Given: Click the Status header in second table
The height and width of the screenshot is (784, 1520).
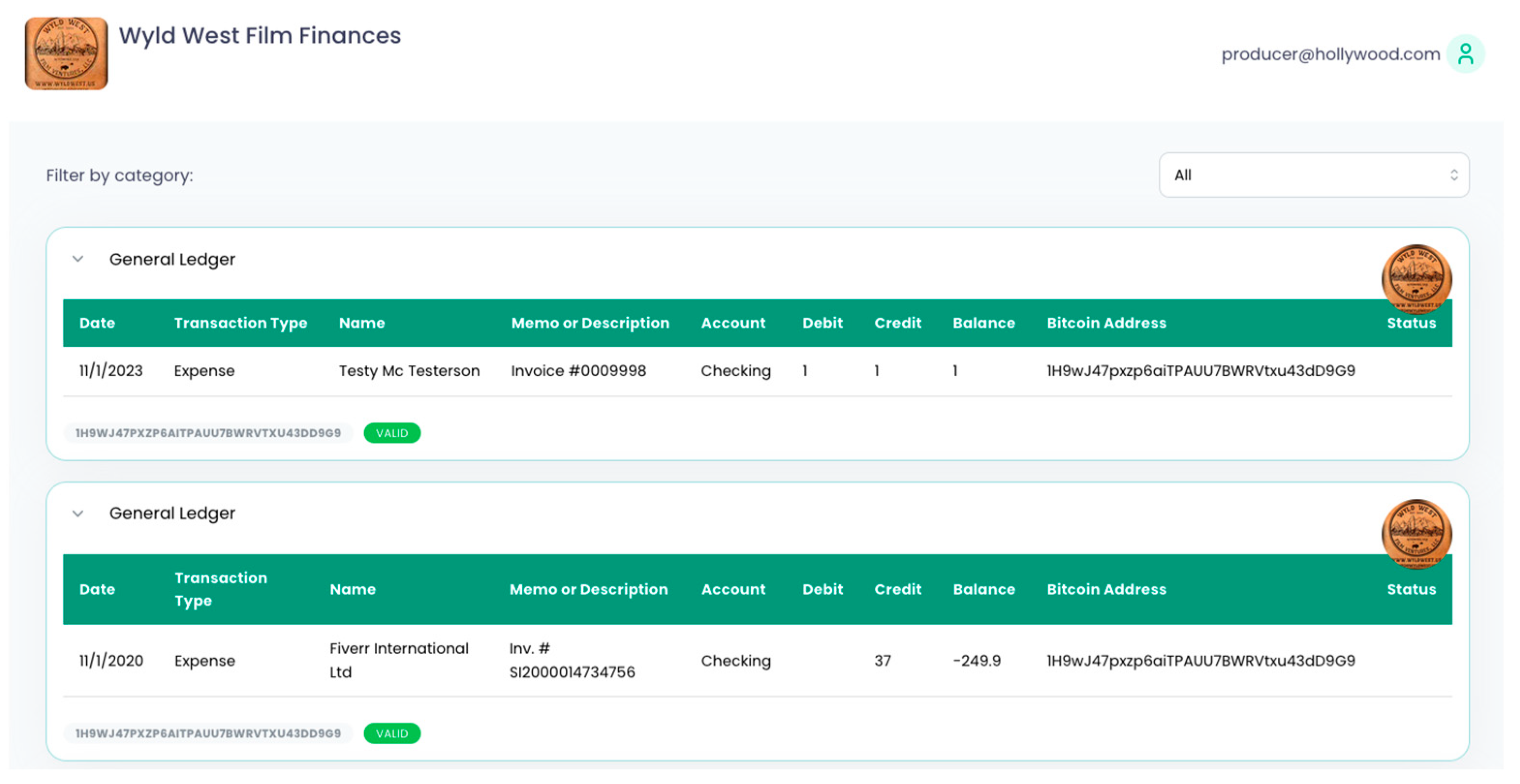Looking at the screenshot, I should point(1411,589).
